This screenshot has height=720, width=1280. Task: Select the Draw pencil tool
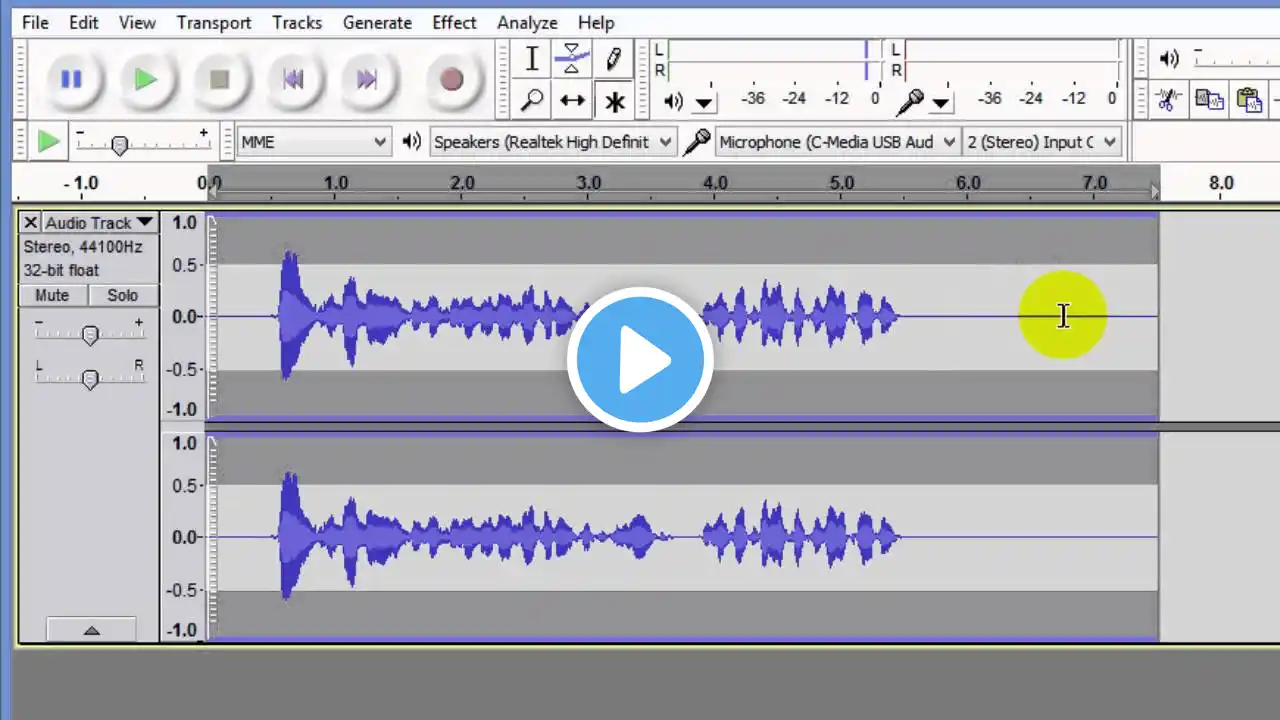click(x=613, y=59)
